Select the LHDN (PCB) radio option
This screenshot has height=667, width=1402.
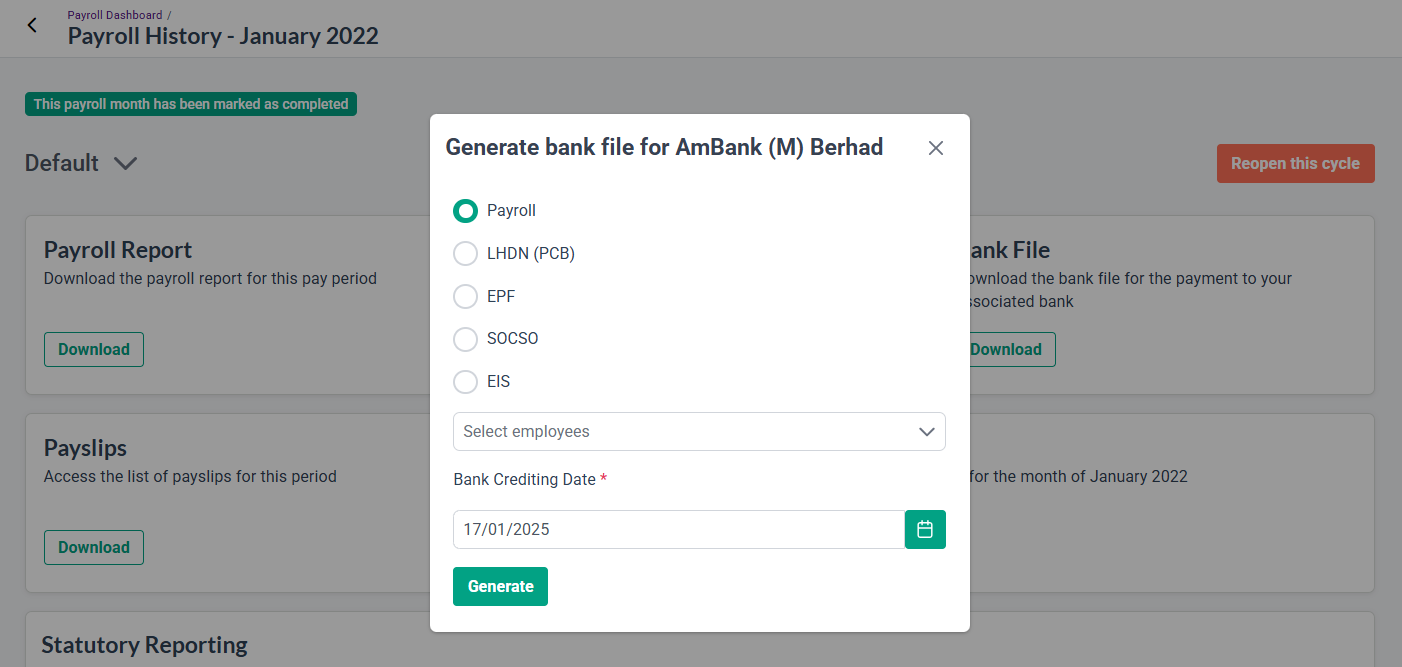tap(465, 253)
